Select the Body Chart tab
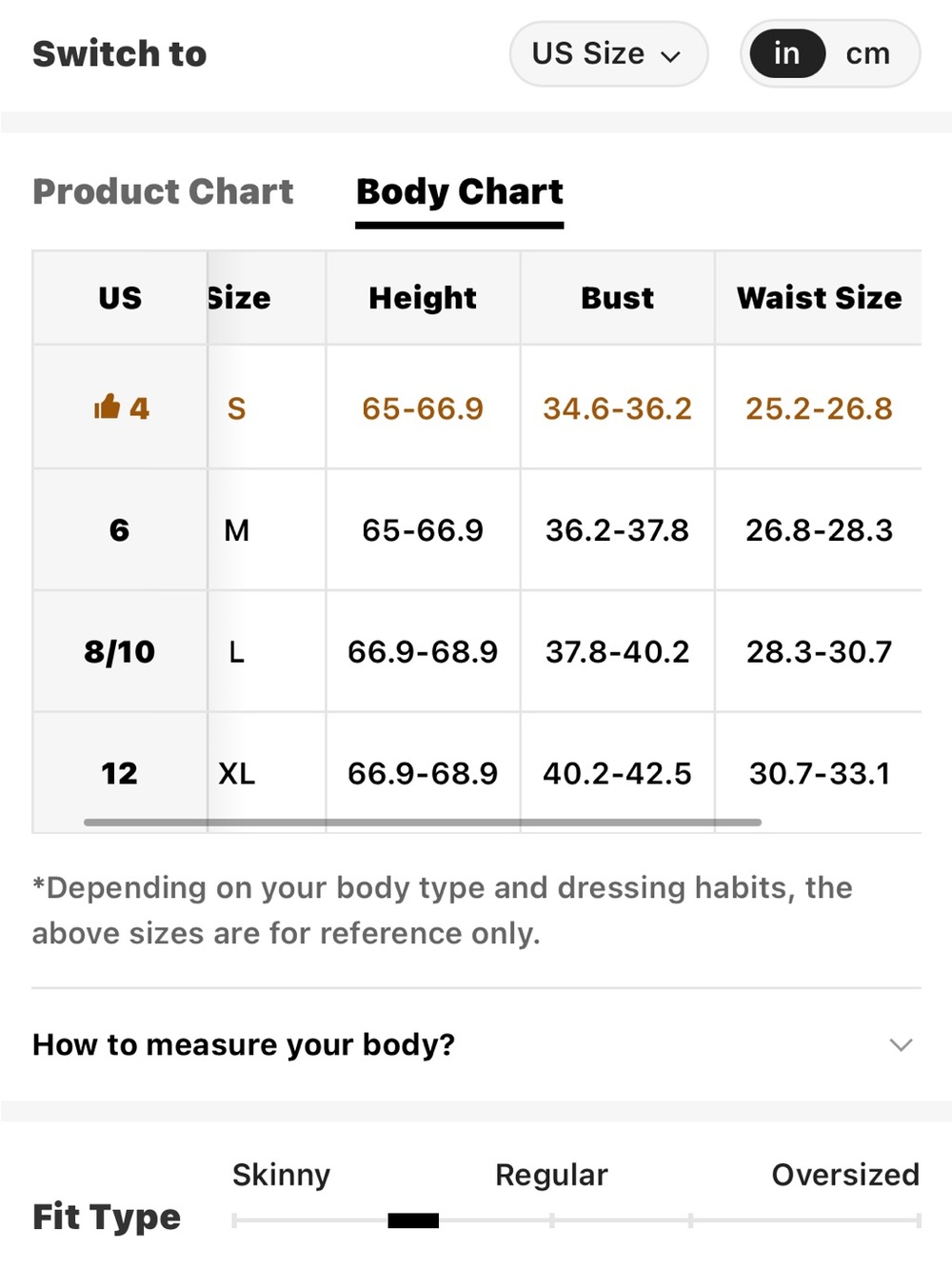The image size is (952, 1269). [460, 193]
